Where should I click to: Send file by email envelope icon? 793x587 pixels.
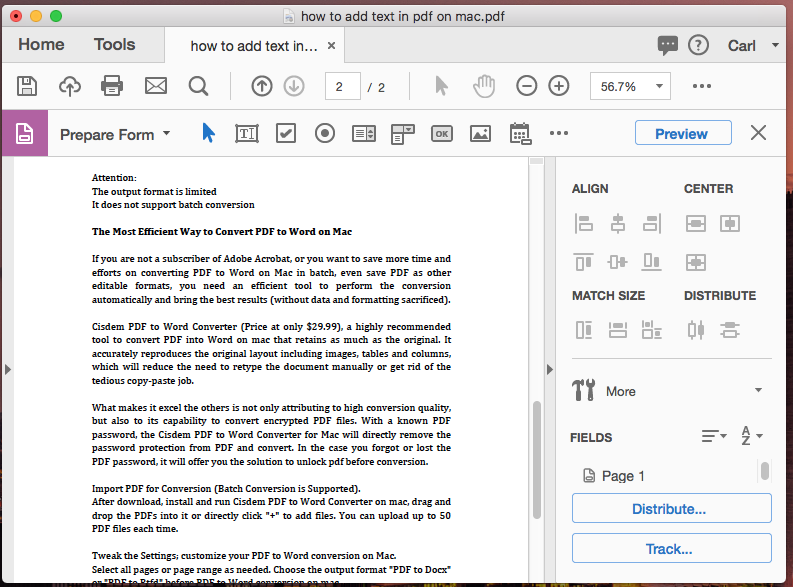(156, 86)
